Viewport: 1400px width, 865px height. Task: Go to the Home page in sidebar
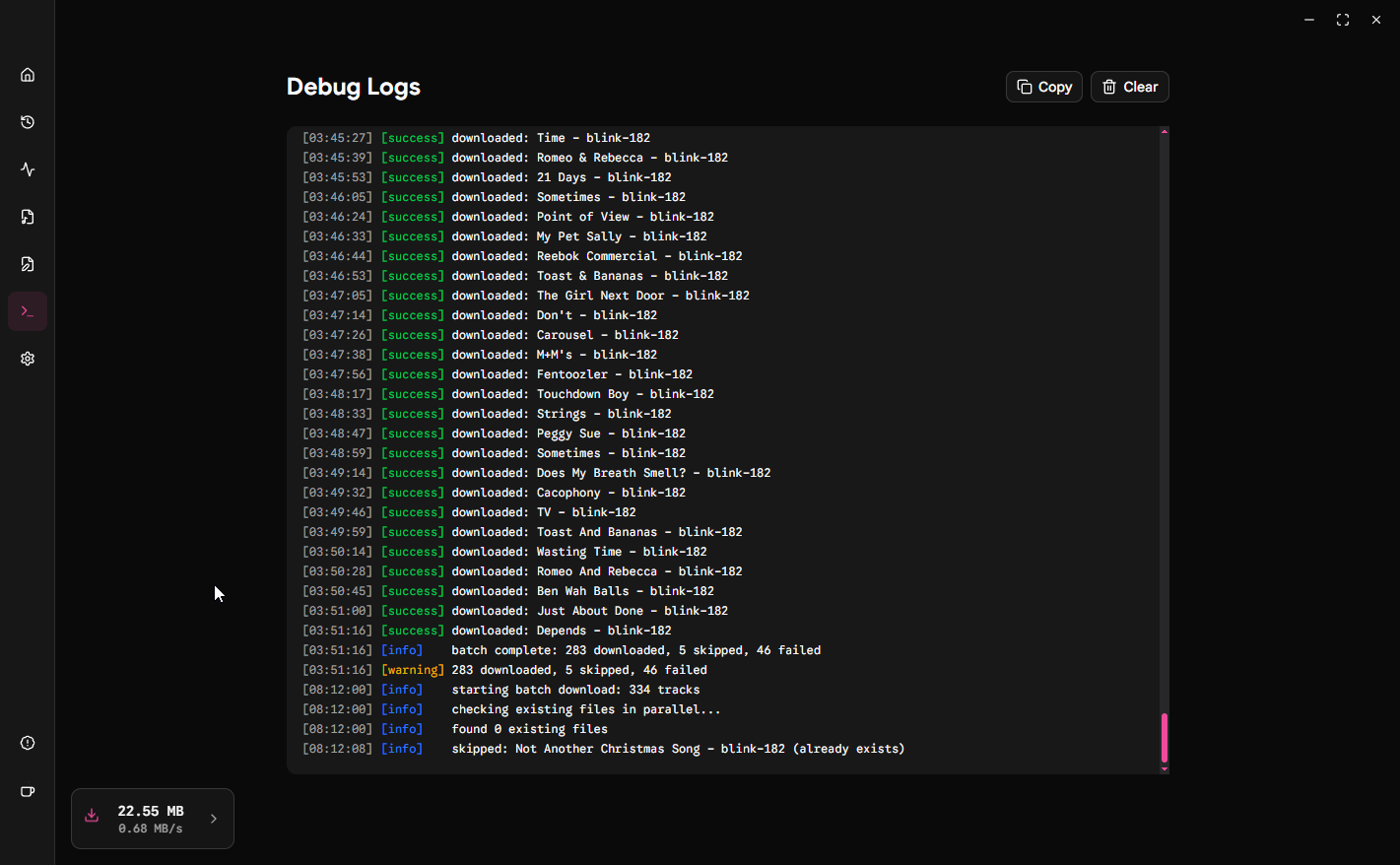click(28, 75)
